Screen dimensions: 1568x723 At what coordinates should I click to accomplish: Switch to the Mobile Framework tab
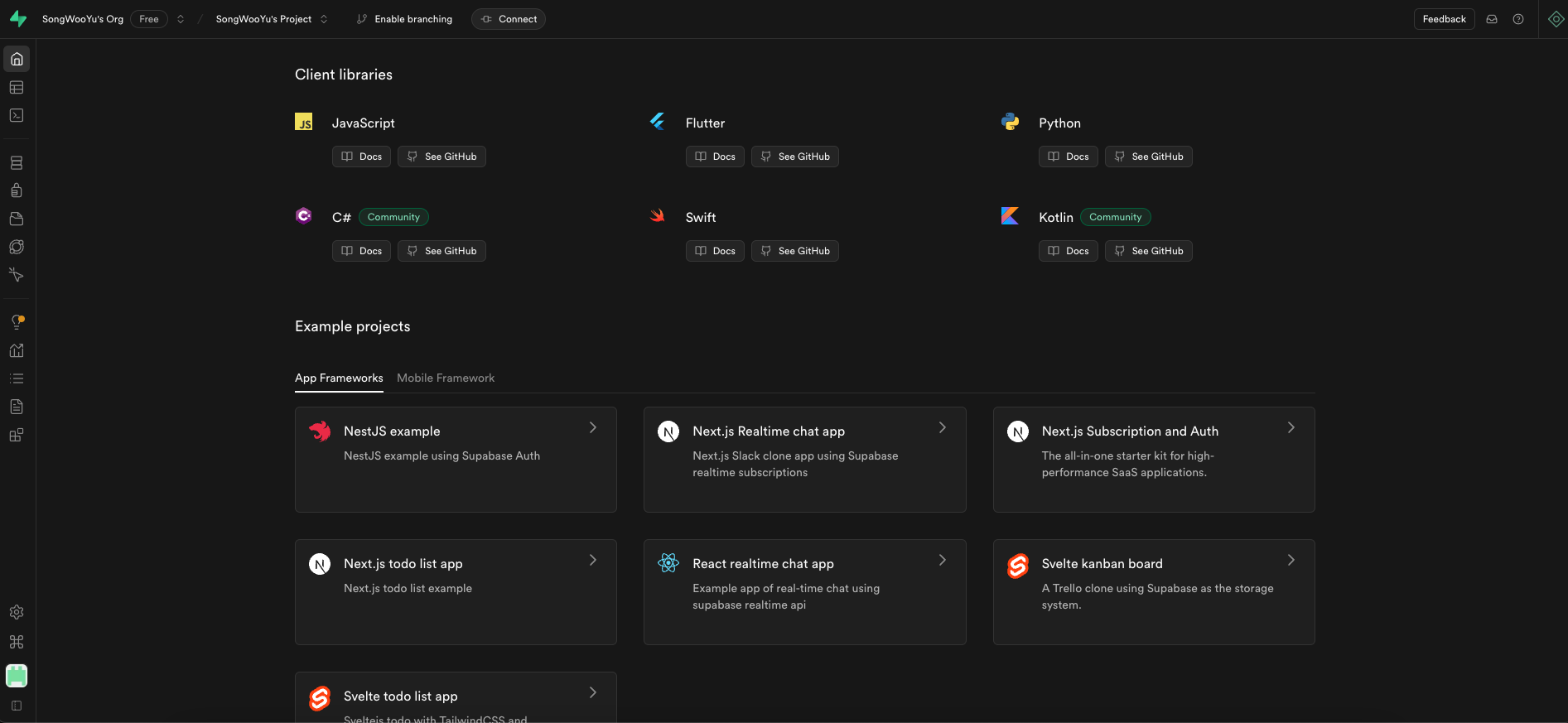[x=446, y=378]
